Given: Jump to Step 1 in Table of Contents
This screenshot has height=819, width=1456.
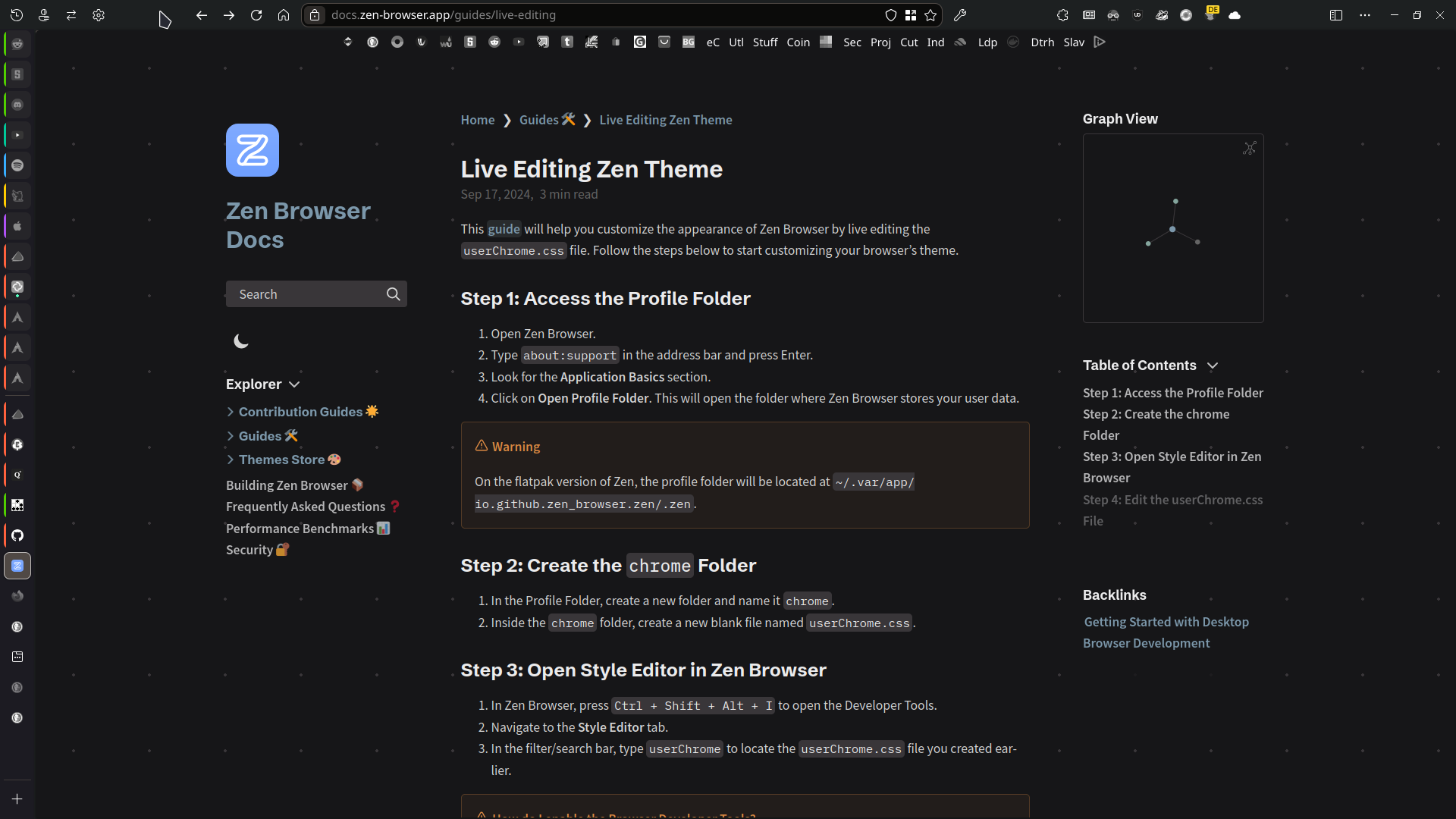Looking at the screenshot, I should (1173, 393).
